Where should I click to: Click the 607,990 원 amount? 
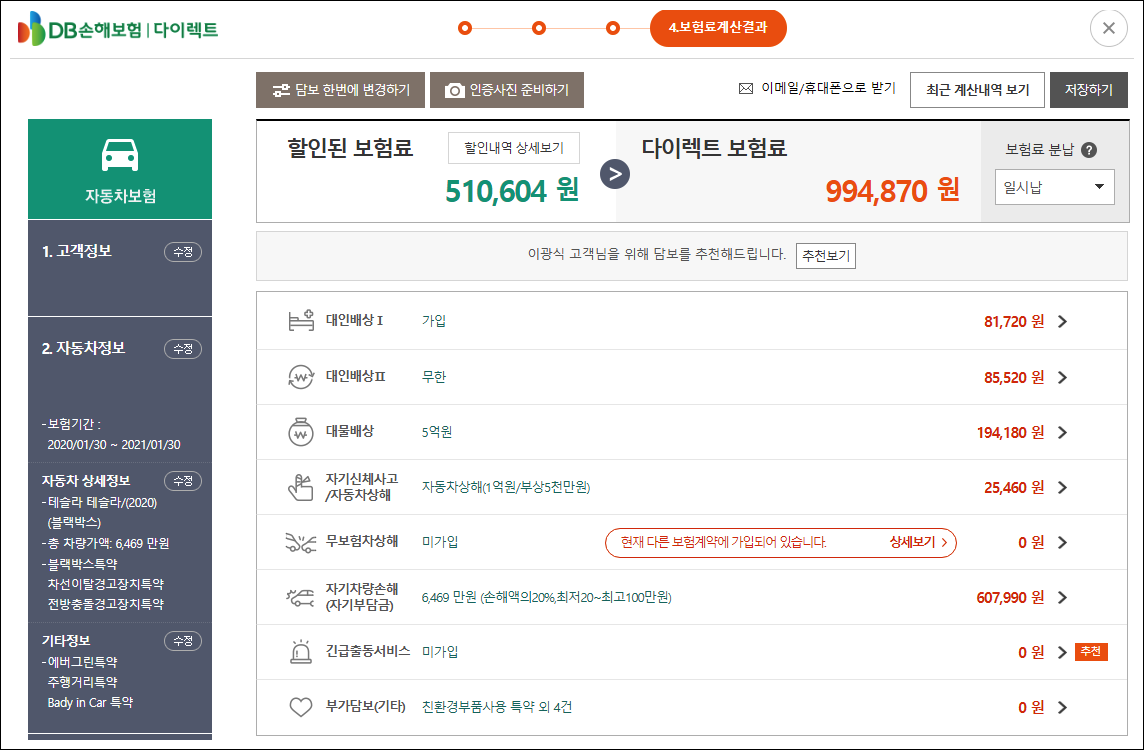coord(1010,598)
